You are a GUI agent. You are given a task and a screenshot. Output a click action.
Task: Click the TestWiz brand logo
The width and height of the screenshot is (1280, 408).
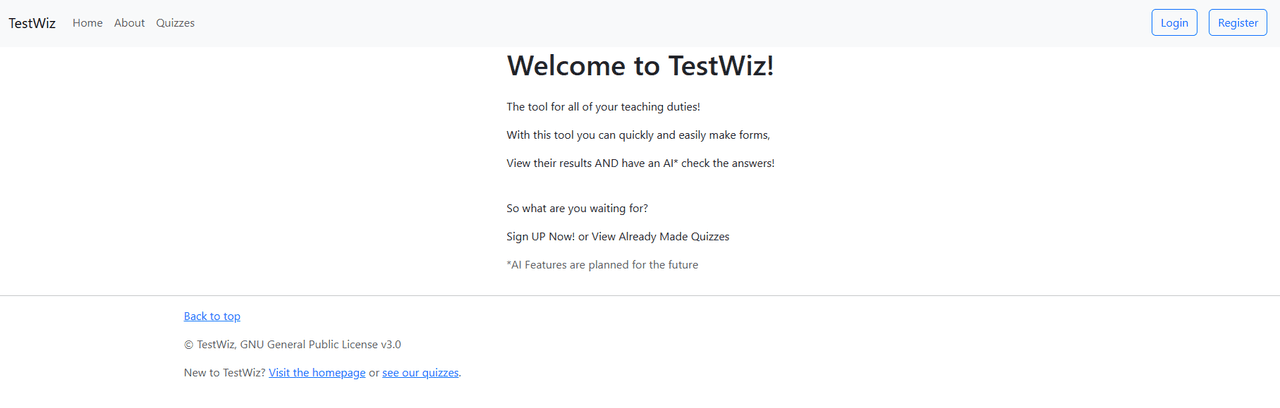(x=33, y=23)
